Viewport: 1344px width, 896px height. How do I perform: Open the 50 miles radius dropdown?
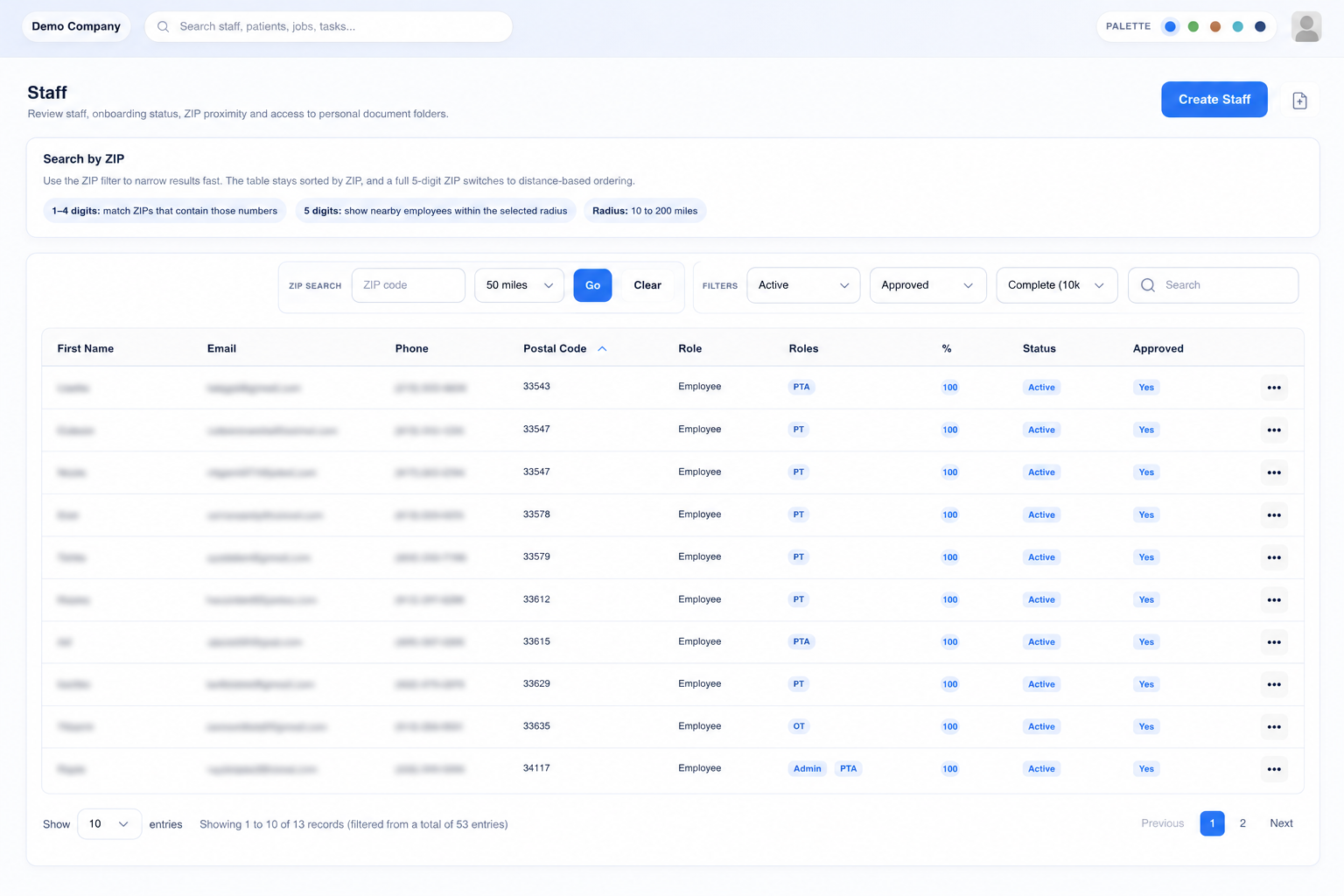(x=519, y=285)
